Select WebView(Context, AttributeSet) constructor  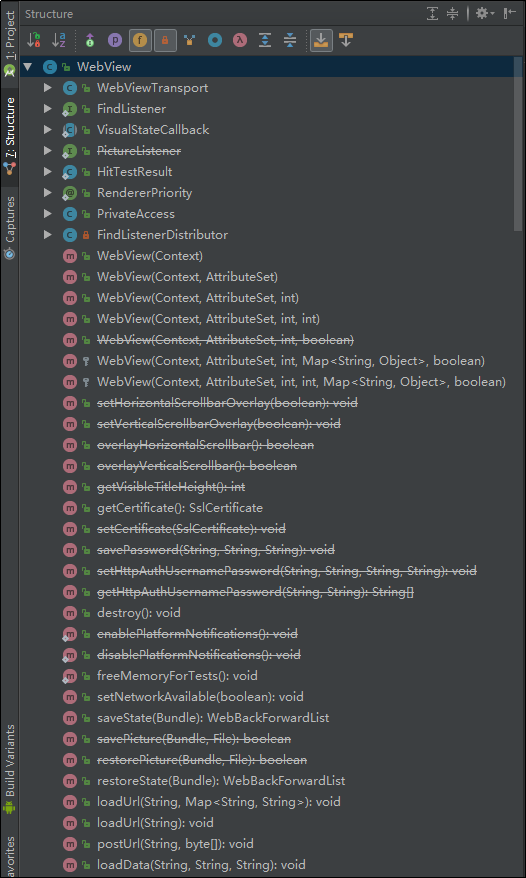pos(187,277)
